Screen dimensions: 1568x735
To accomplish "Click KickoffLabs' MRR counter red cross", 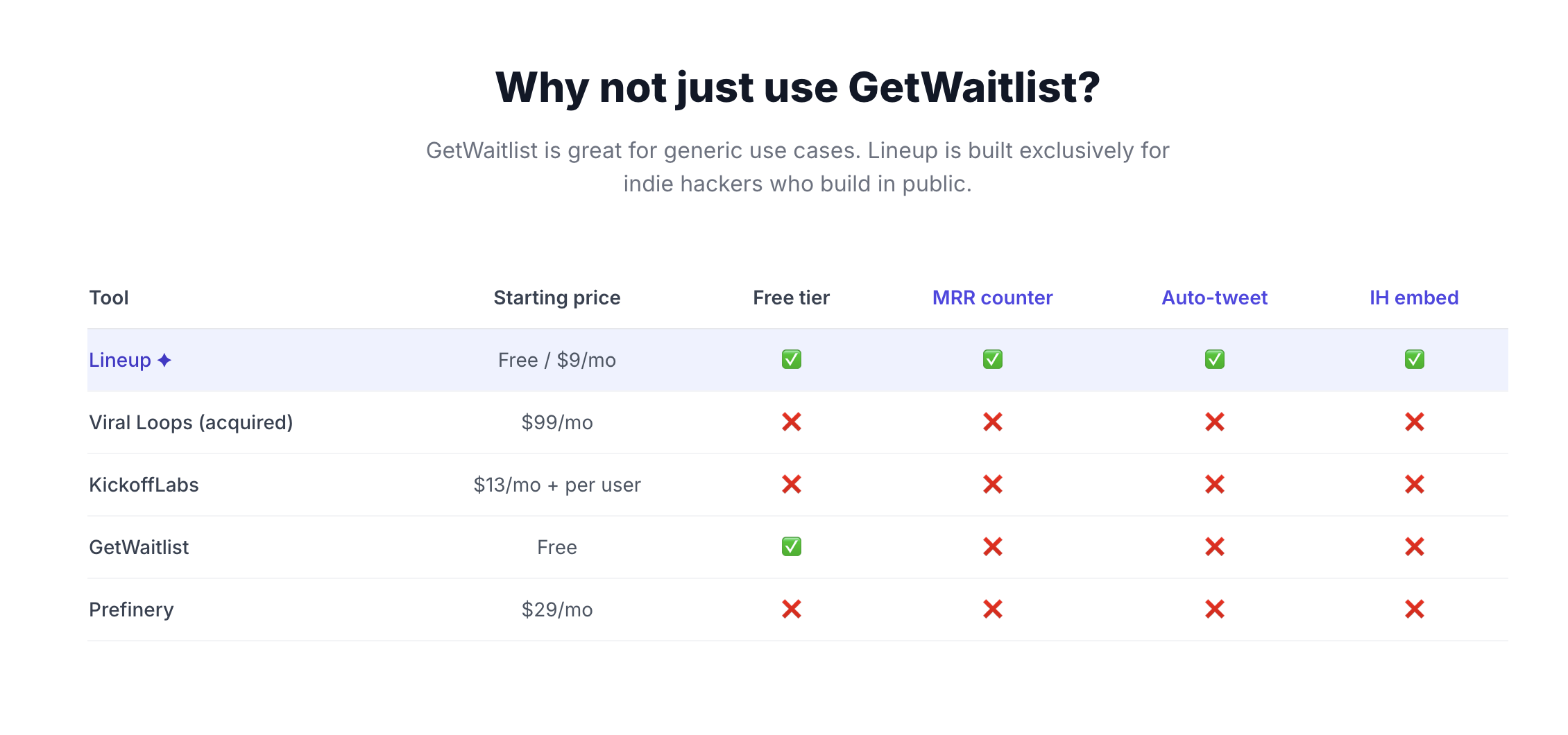I will point(992,484).
